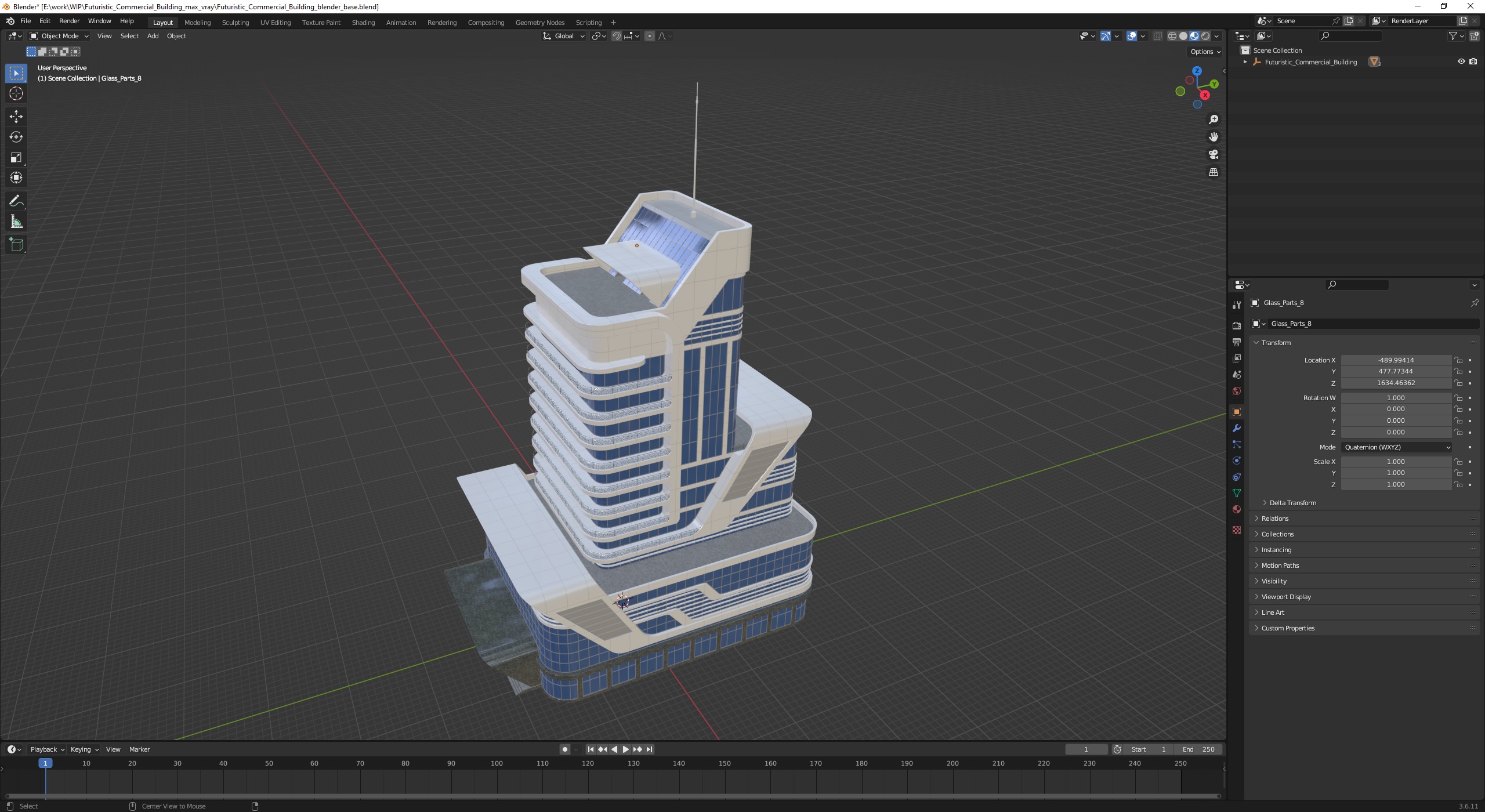Viewport: 1485px width, 812px height.
Task: Open the Output properties tab
Action: coord(1236,342)
